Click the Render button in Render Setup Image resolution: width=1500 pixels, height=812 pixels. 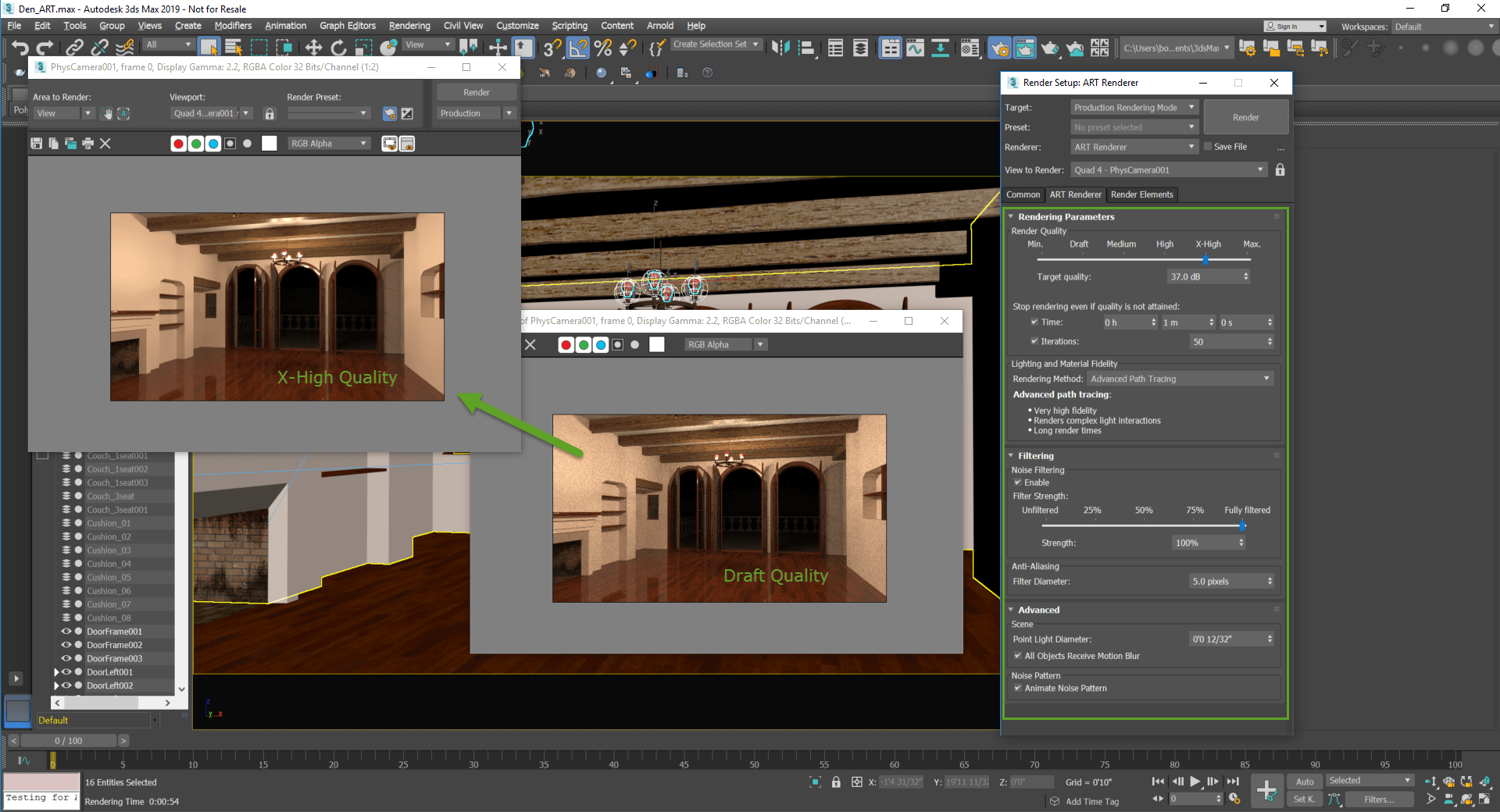tap(1245, 116)
